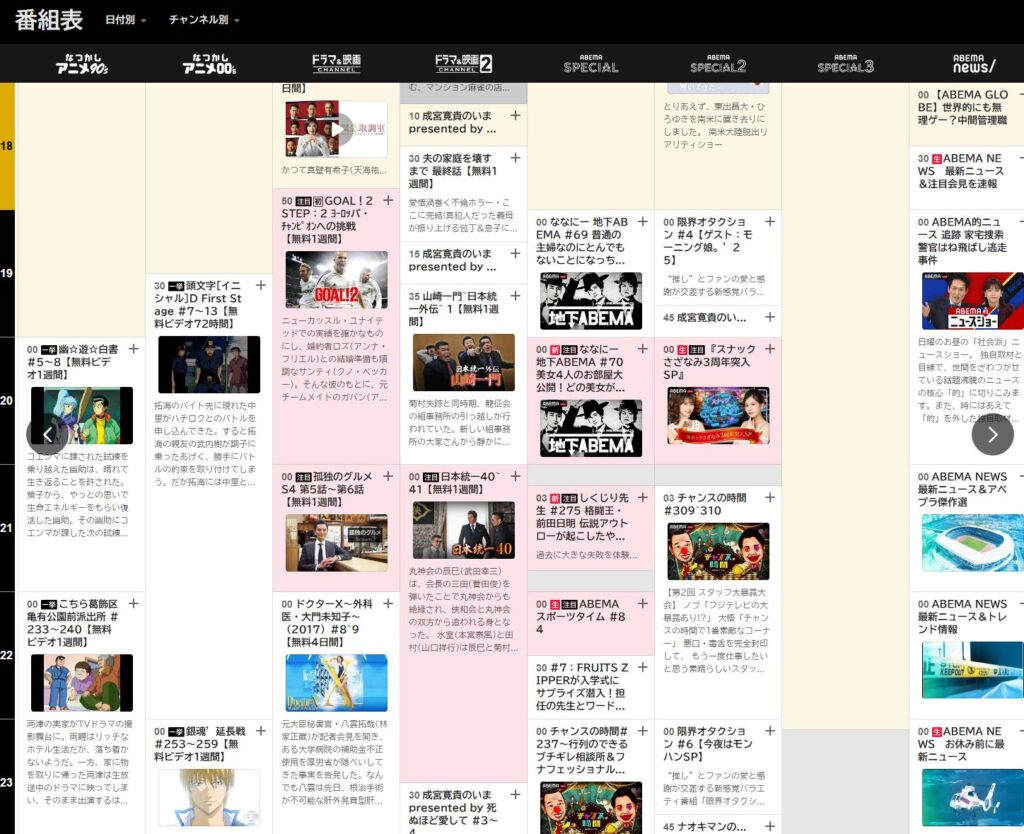
Task: Play the 取調室 drama thumbnail
Action: [336, 129]
